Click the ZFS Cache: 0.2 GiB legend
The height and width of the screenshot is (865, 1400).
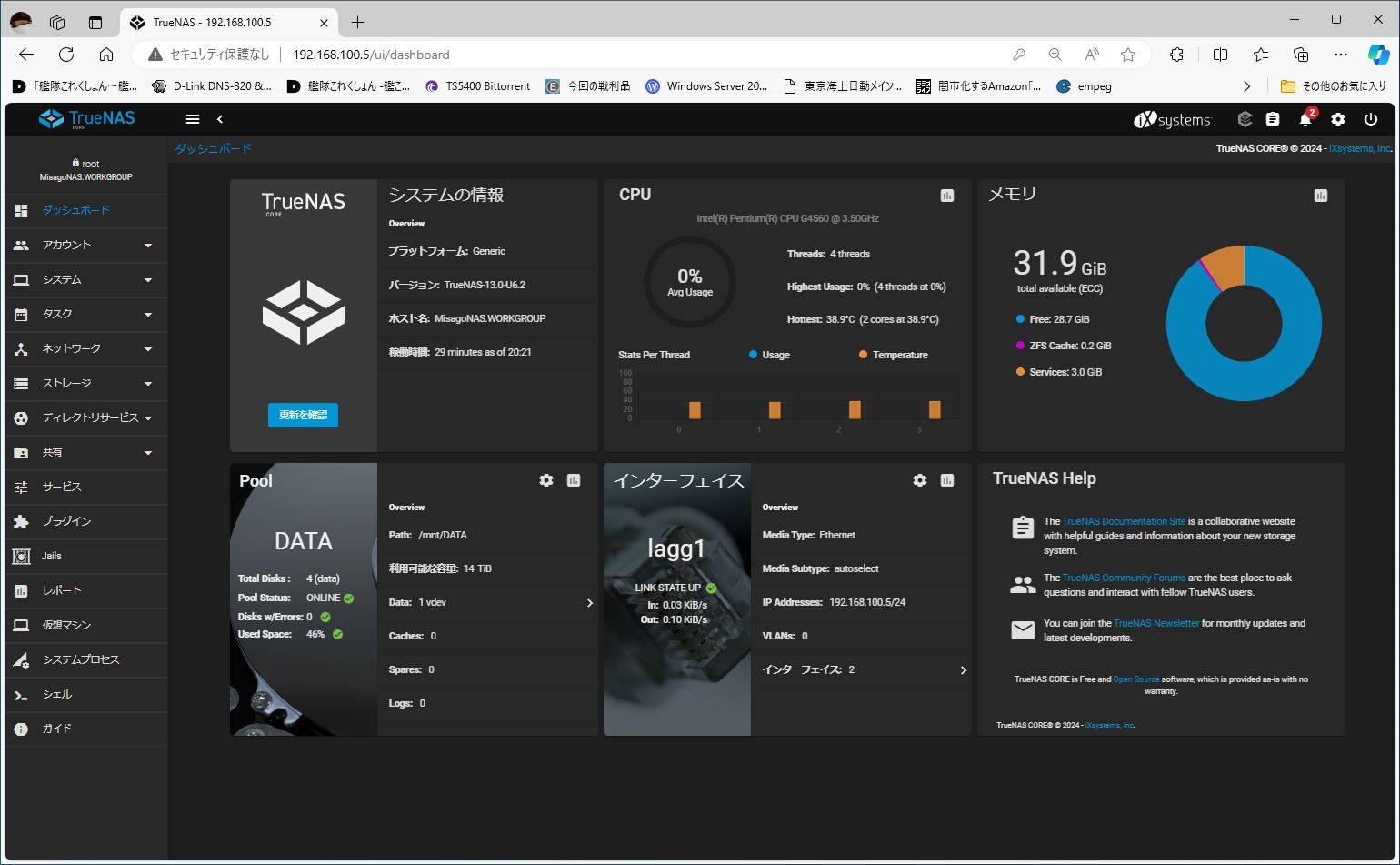pos(1064,346)
